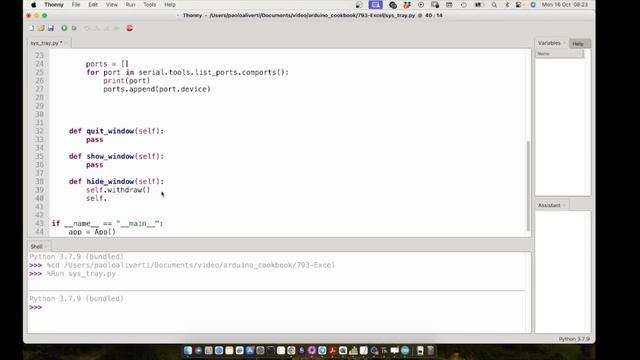Open Finder from the Dock
640x360 pixels.
tap(188, 350)
